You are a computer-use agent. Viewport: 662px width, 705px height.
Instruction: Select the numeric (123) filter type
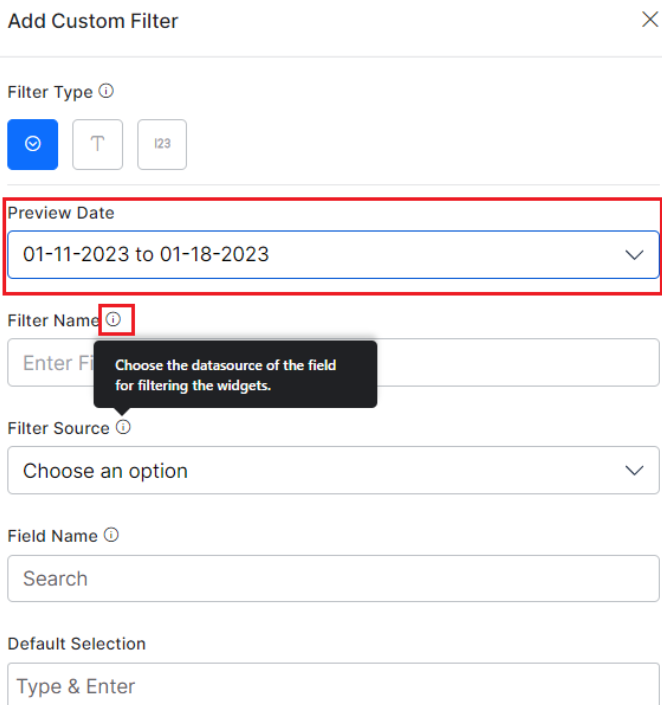(162, 144)
